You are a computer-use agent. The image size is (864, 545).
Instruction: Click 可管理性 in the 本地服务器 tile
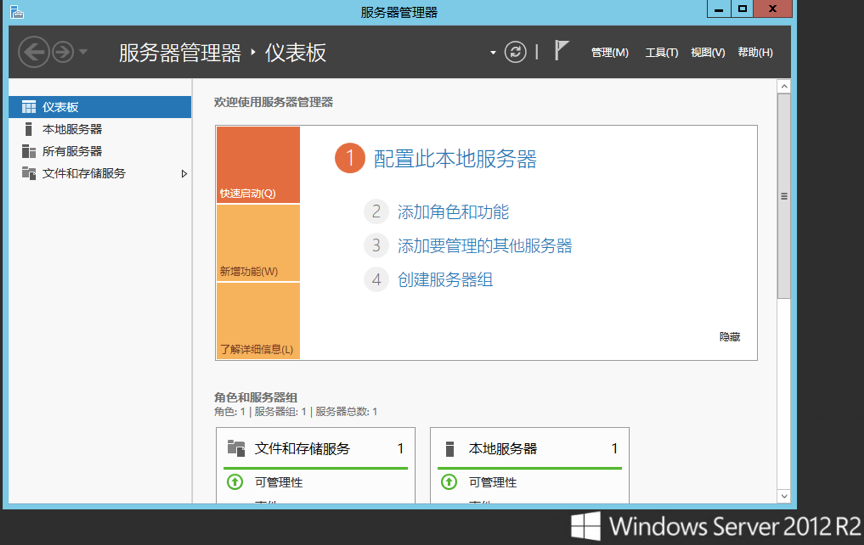493,482
